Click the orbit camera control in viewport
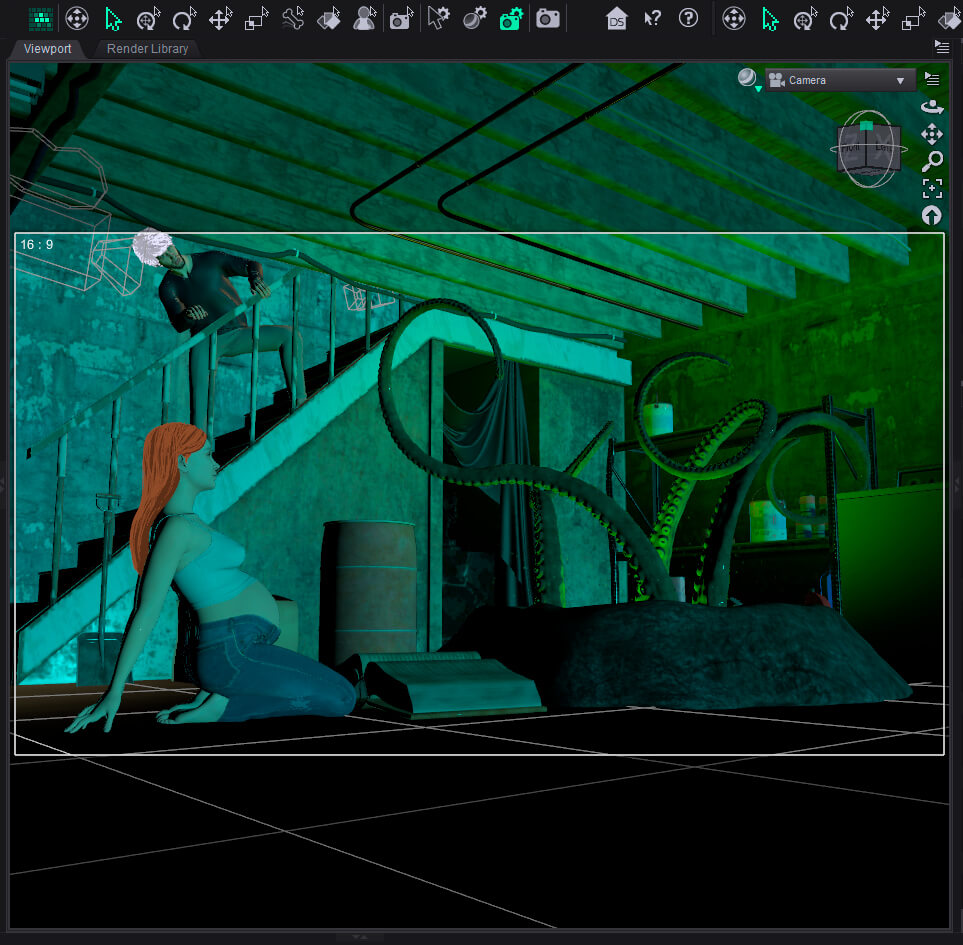The image size is (963, 945). pyautogui.click(x=932, y=107)
